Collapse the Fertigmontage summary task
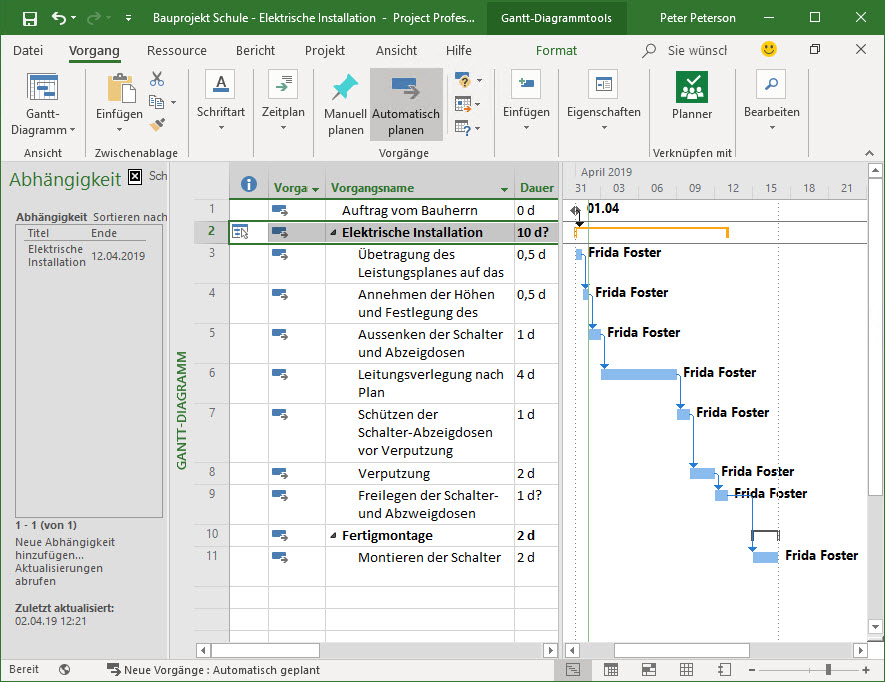This screenshot has width=885, height=682. tap(333, 536)
